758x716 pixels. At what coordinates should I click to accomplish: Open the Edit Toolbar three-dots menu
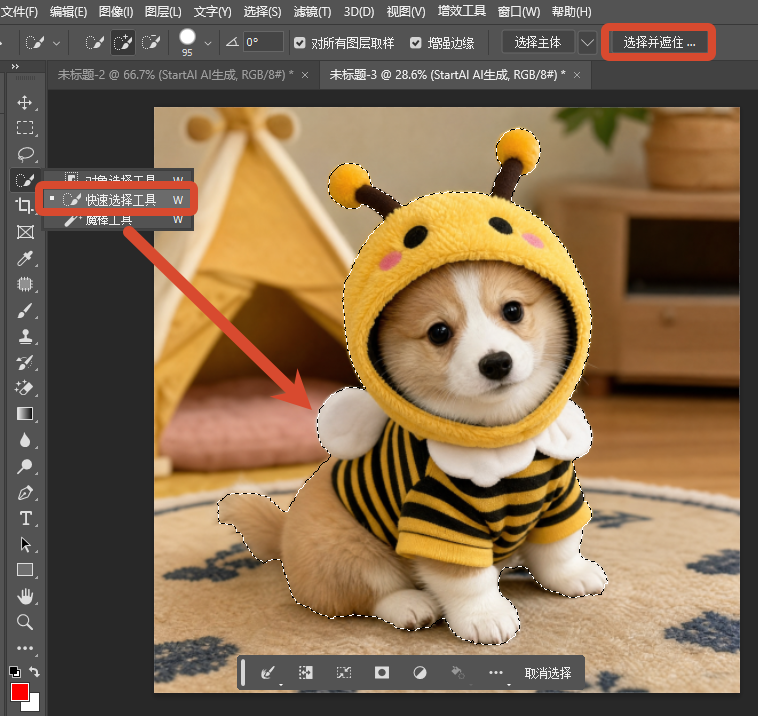click(x=25, y=648)
